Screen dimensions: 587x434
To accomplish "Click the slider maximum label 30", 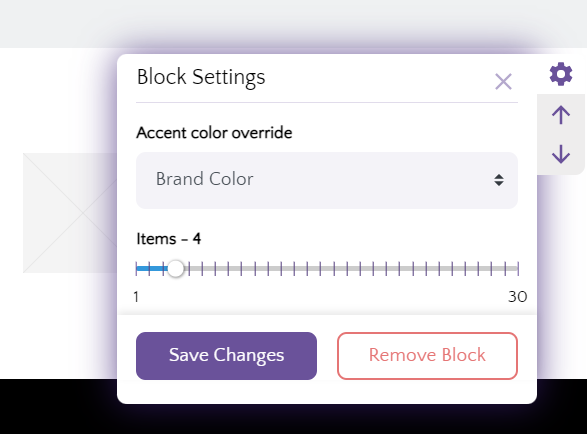I will point(517,297).
